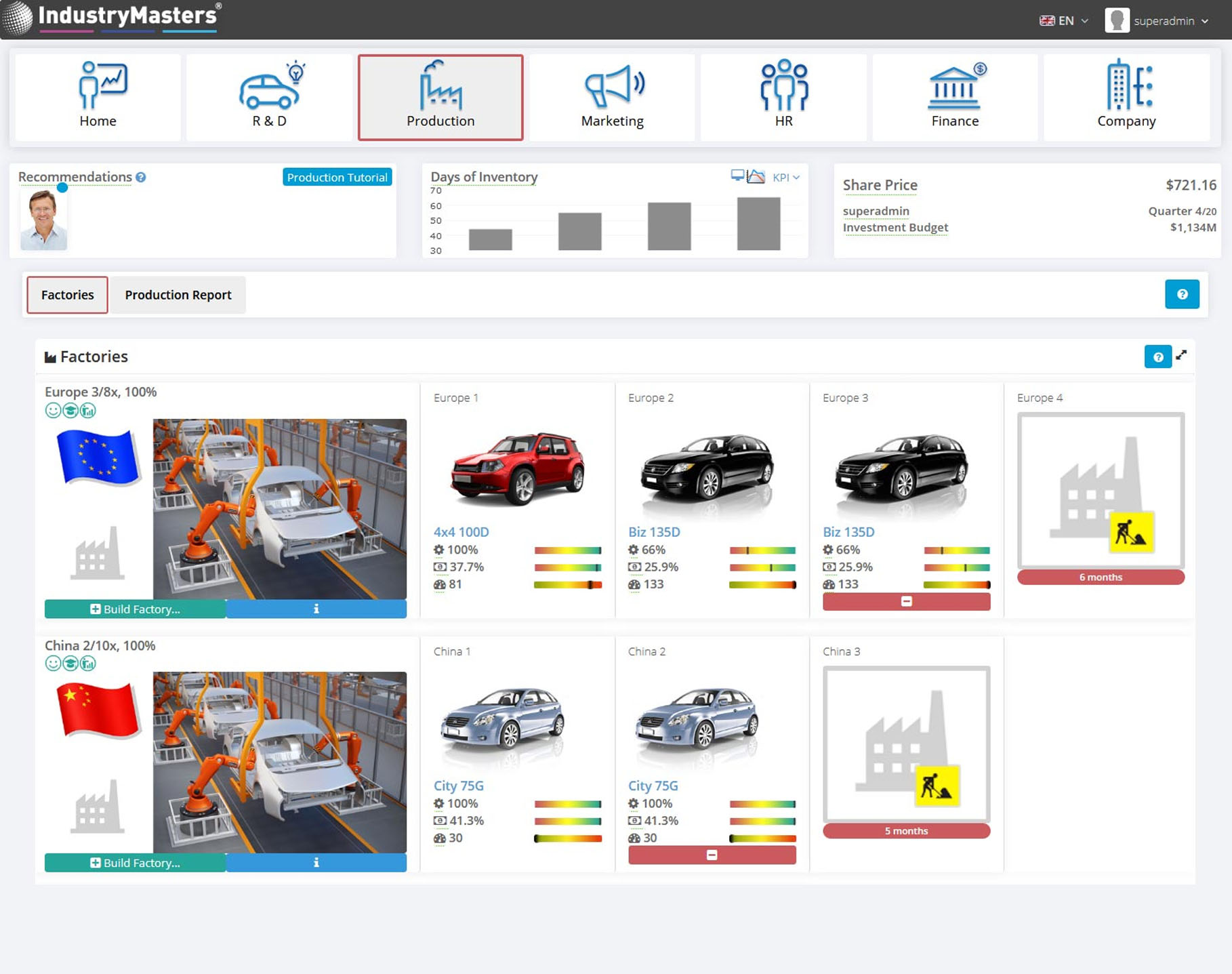Screen dimensions: 1232x974
Task: Expand the superadmin user menu
Action: pyautogui.click(x=1157, y=20)
